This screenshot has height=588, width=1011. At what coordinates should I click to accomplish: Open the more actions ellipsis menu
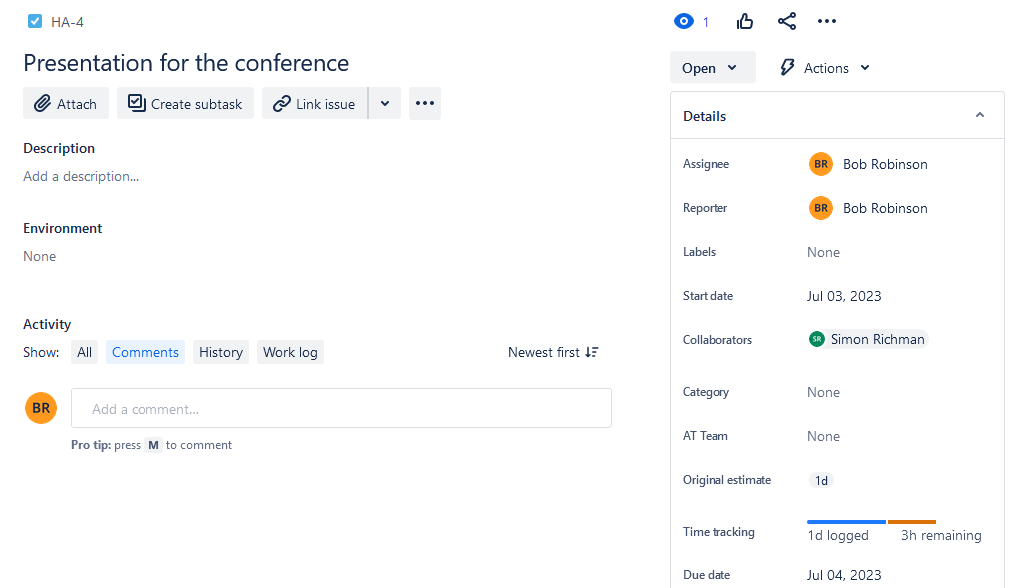coord(826,21)
